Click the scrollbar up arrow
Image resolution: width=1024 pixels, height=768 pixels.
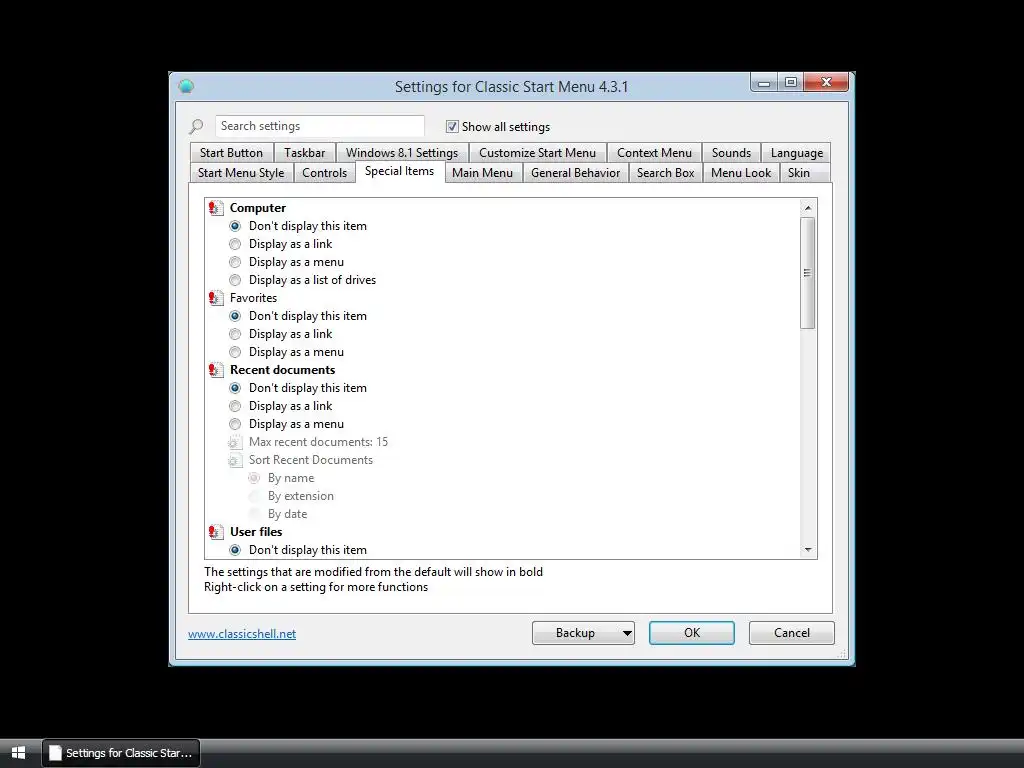click(x=808, y=208)
